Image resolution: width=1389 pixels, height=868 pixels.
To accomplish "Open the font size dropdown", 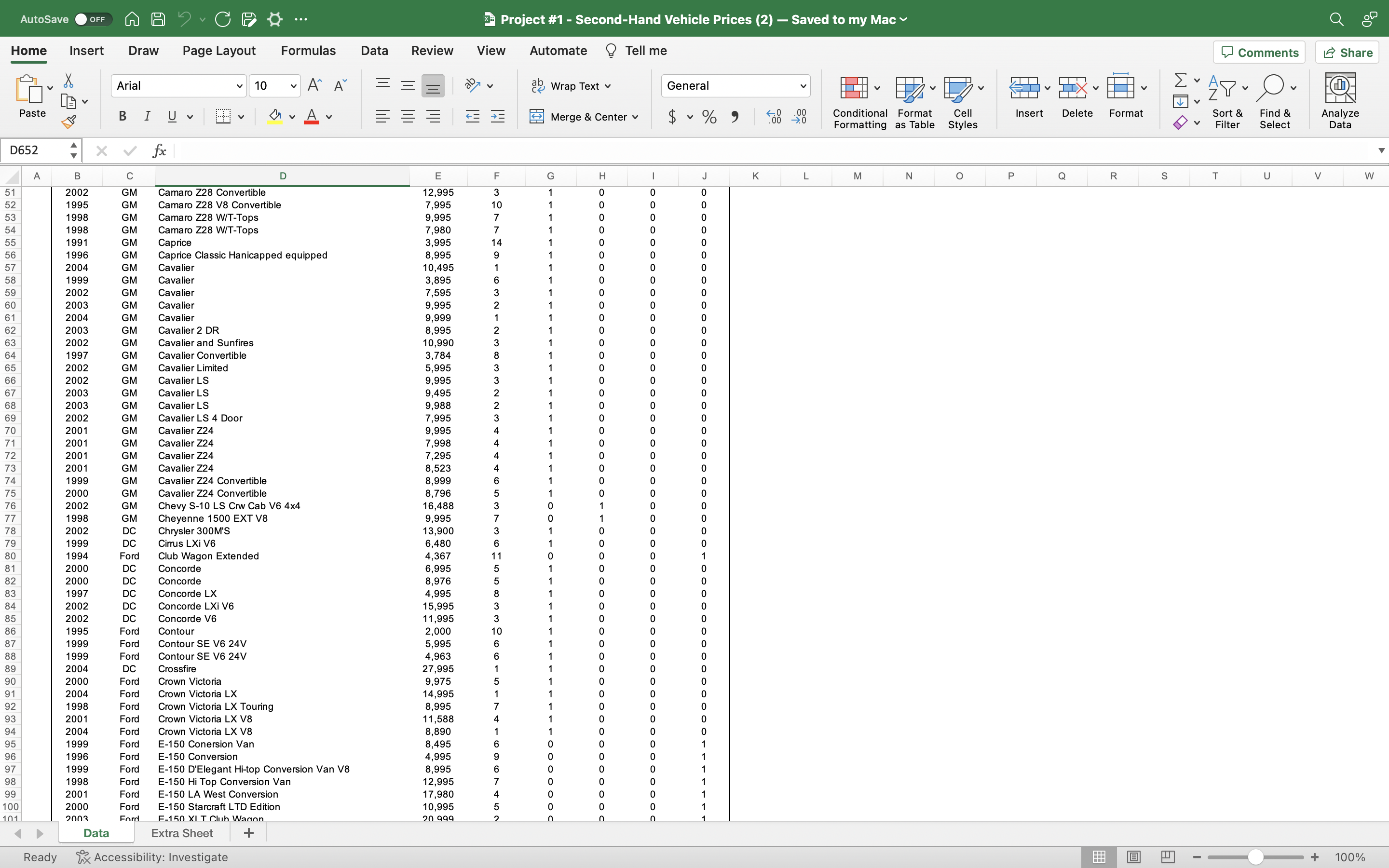I will click(x=292, y=85).
